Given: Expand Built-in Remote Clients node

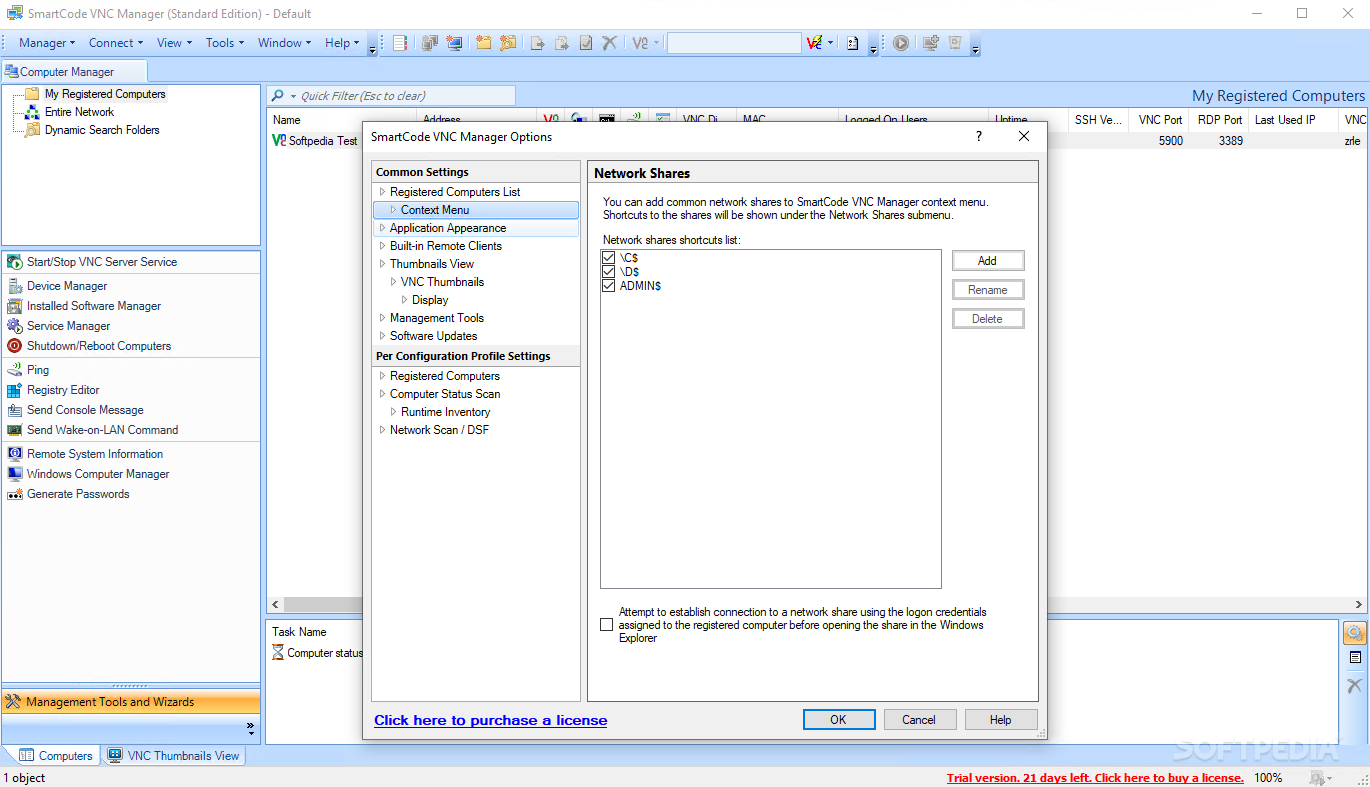Looking at the screenshot, I should point(382,246).
